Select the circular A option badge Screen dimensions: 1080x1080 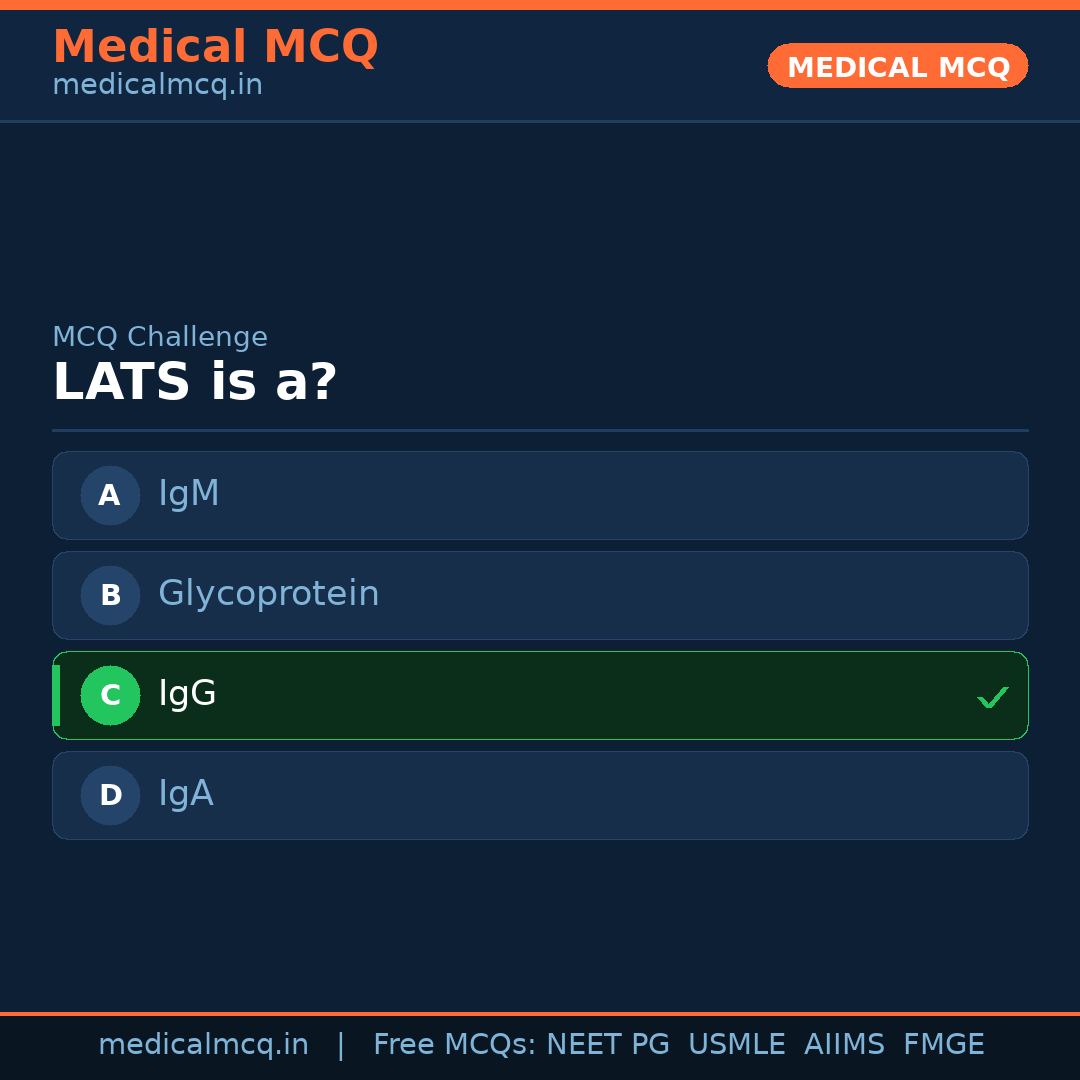point(110,495)
